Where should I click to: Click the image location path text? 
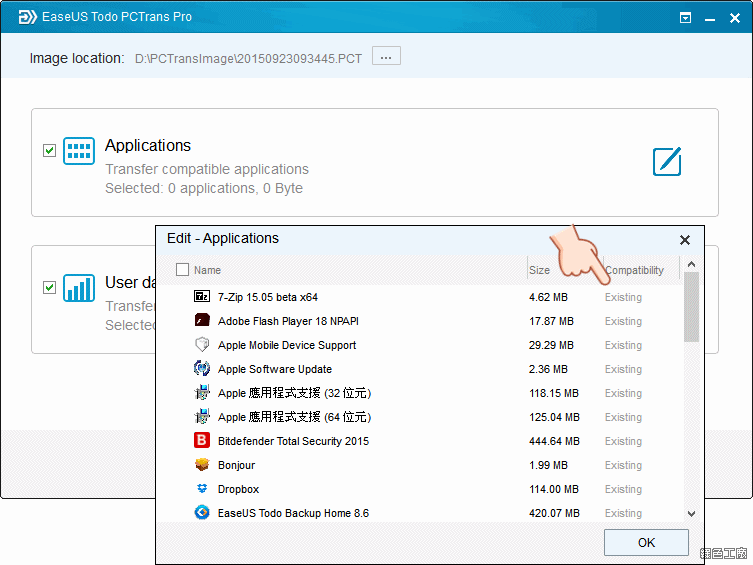(x=248, y=59)
